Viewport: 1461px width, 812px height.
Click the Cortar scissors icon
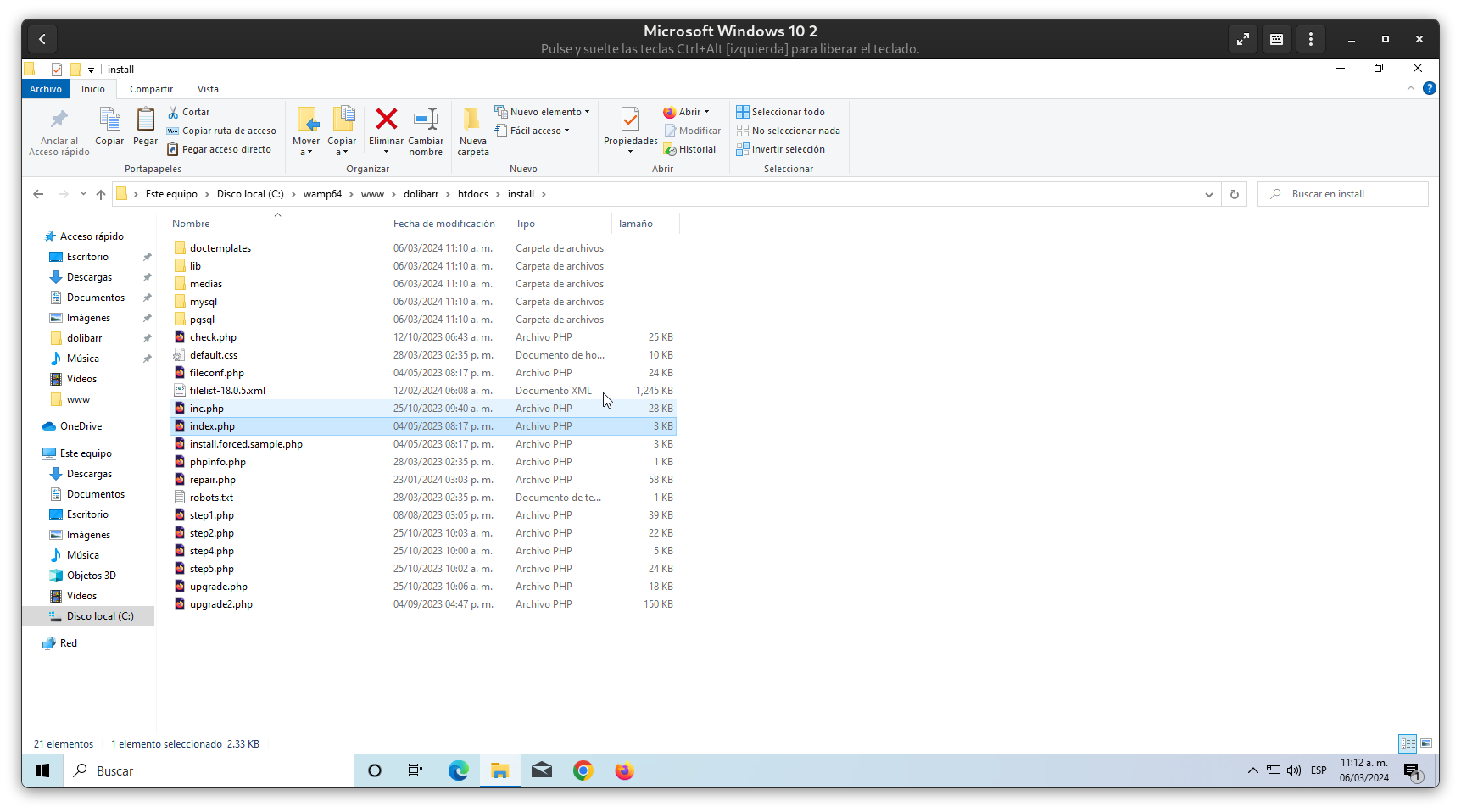click(x=173, y=112)
